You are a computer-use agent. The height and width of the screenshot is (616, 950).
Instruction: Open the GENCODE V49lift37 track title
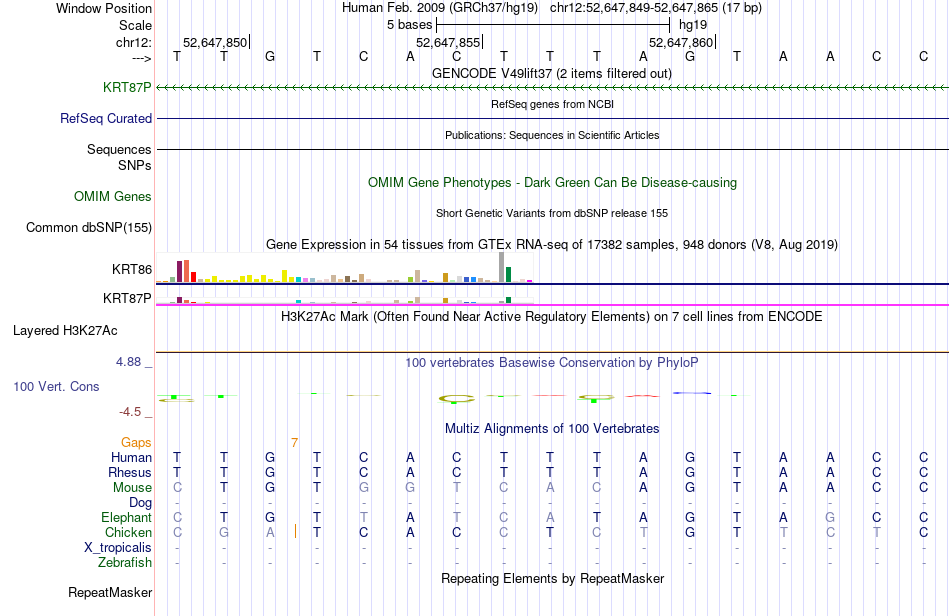point(552,73)
